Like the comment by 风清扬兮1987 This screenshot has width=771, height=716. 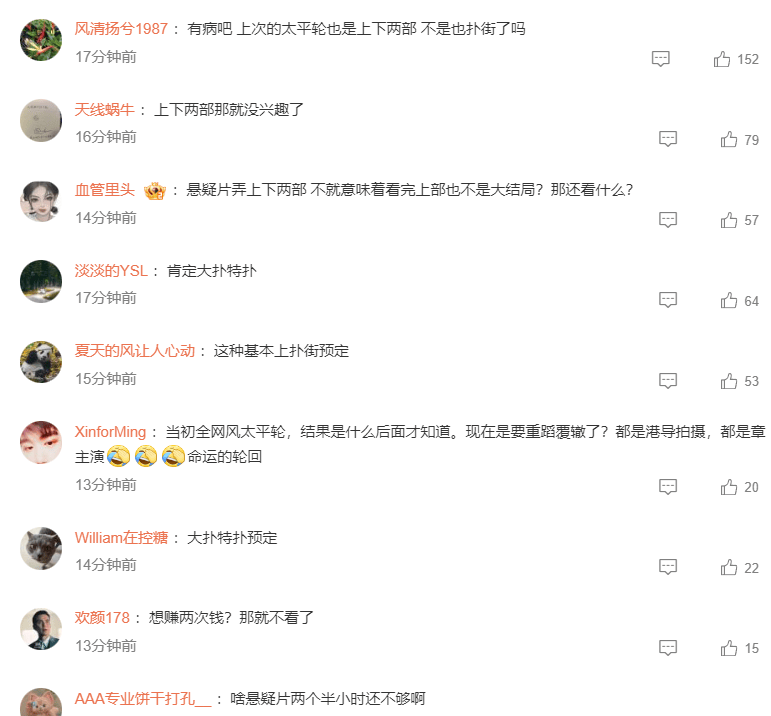722,59
